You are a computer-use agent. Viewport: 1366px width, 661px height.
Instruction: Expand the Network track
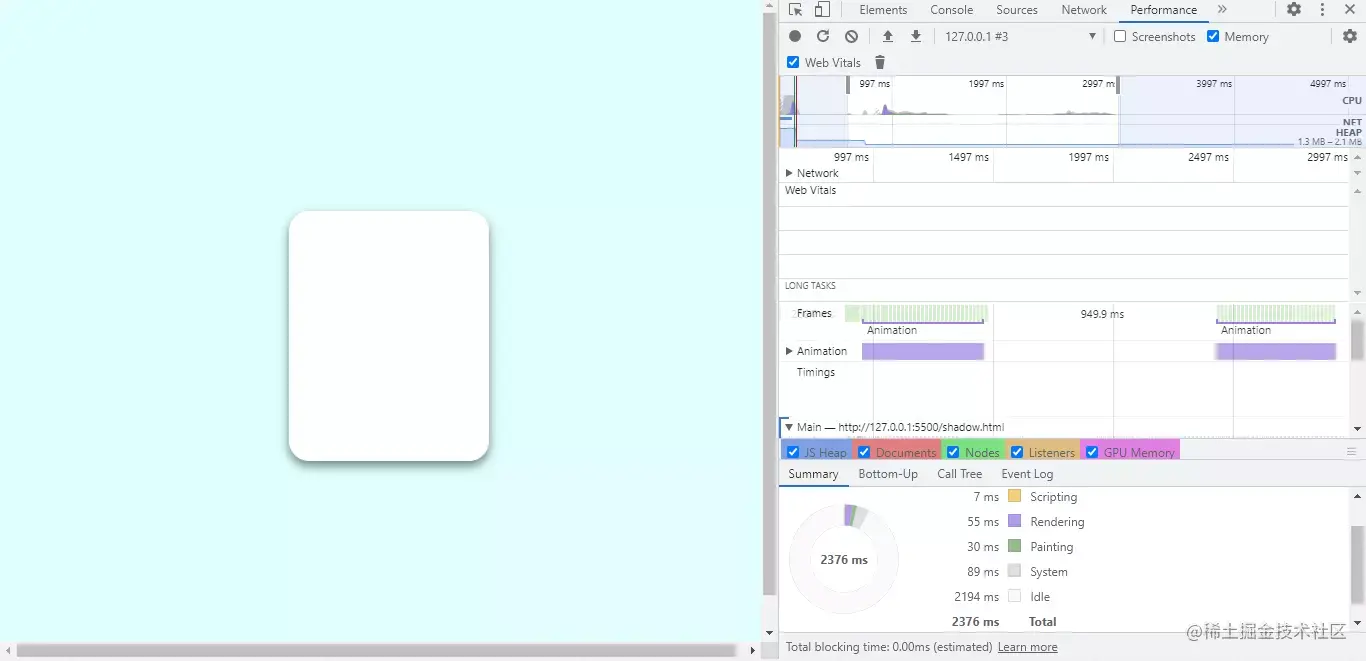[789, 173]
